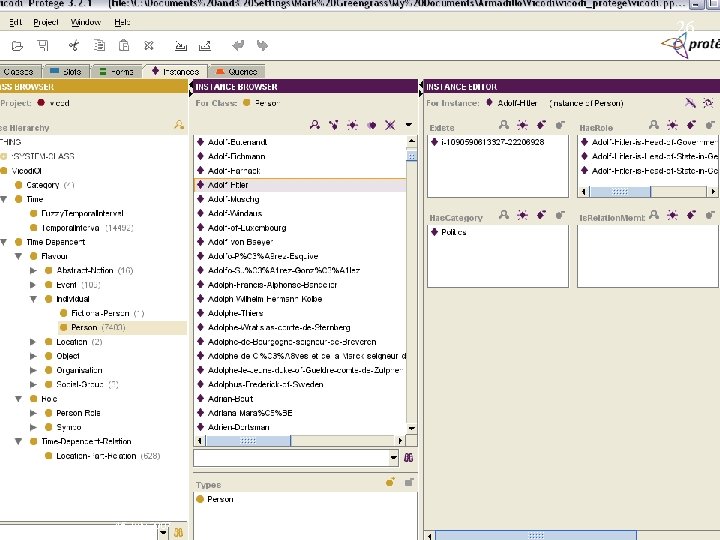Click Create Instance icon in Instance Browser
This screenshot has width=720, height=540.
(352, 124)
